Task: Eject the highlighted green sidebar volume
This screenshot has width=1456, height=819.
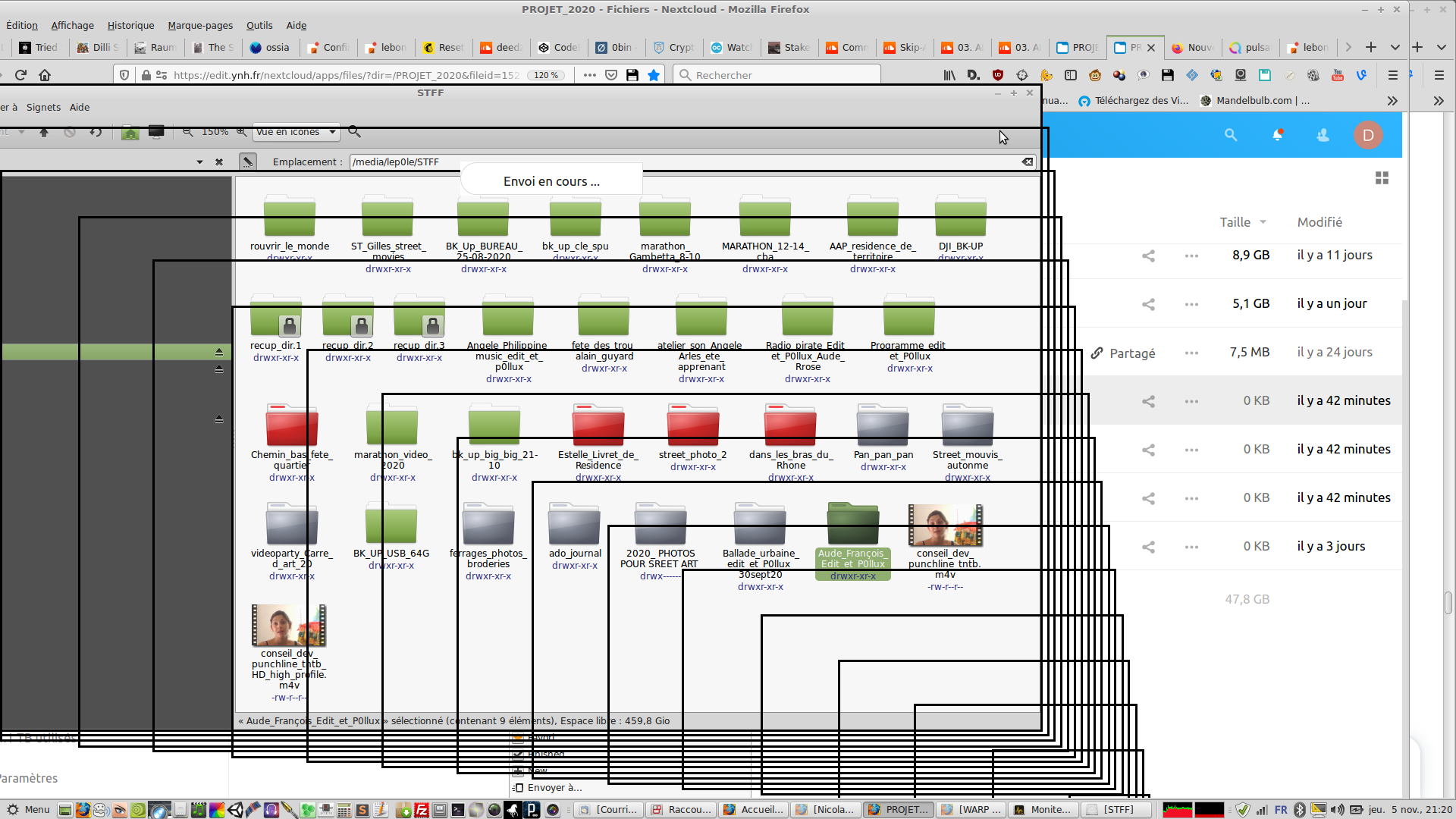Action: tap(219, 352)
